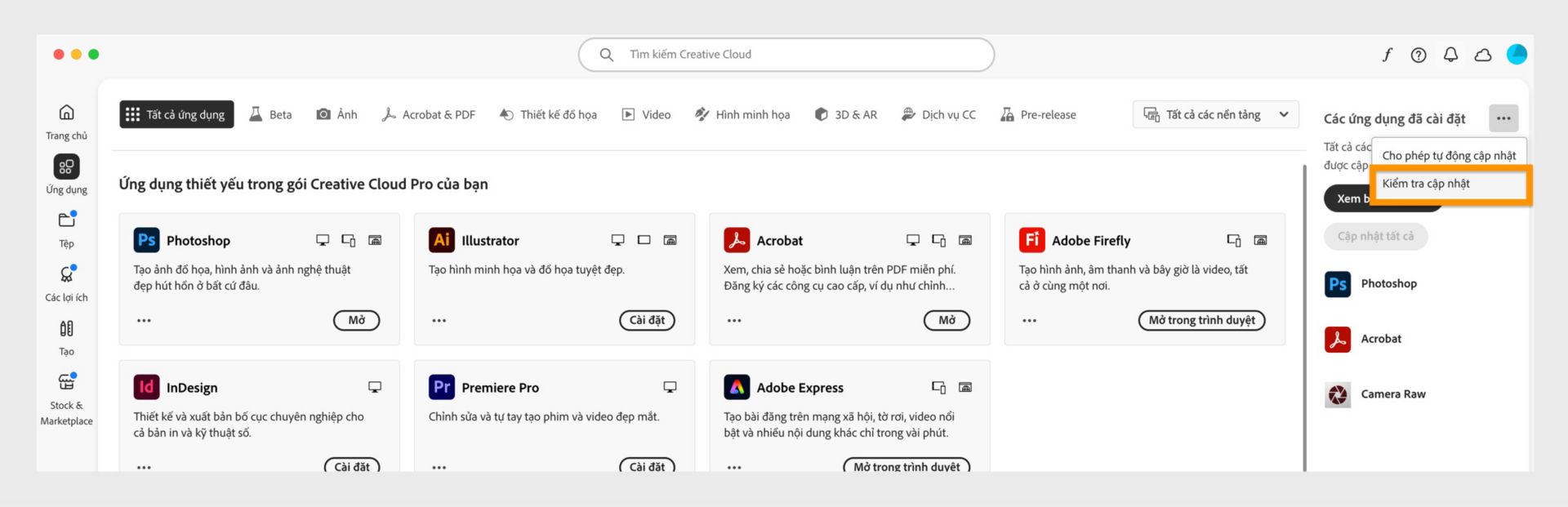Click Cập nhật tất cả button

(1375, 237)
